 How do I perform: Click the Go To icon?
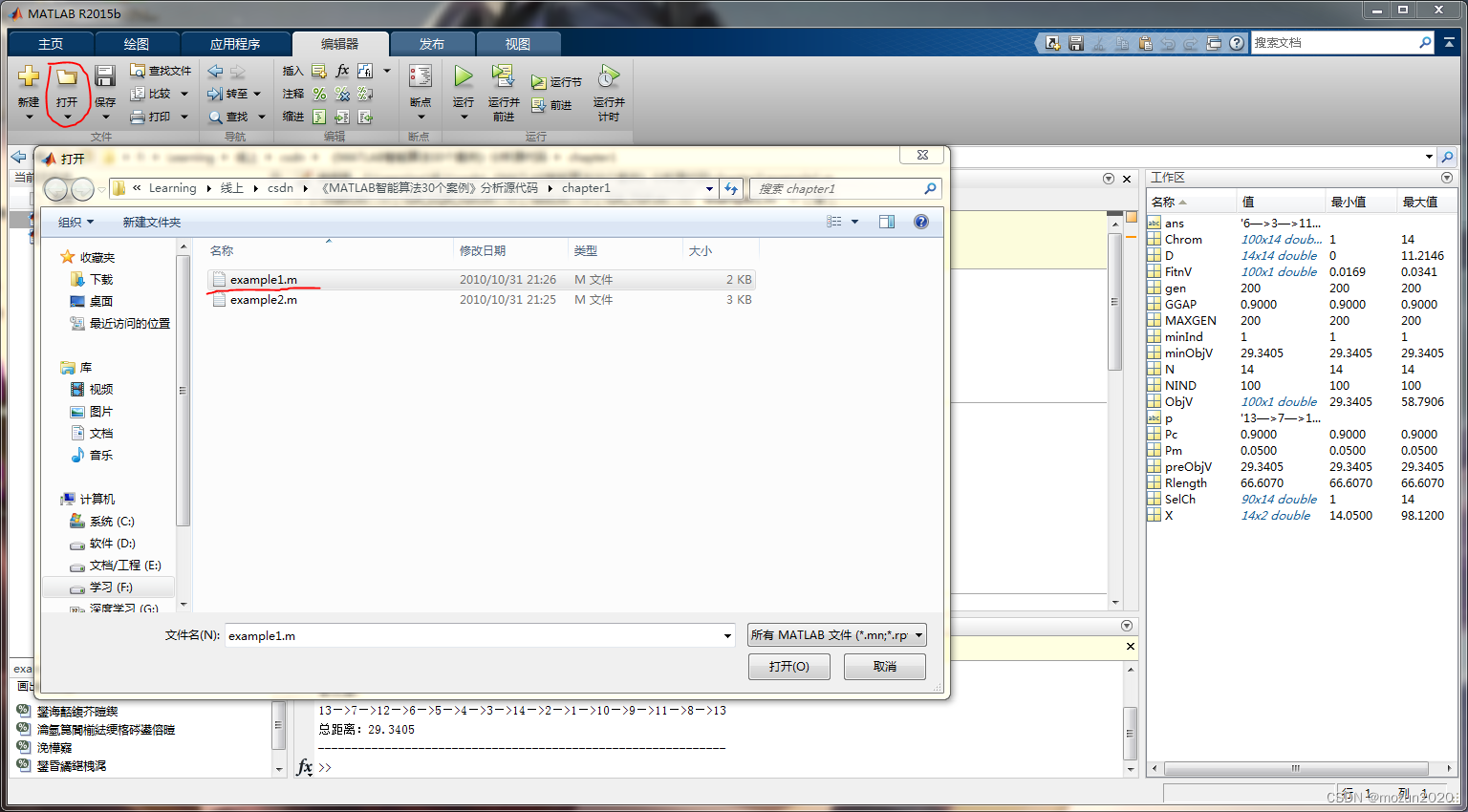(215, 94)
